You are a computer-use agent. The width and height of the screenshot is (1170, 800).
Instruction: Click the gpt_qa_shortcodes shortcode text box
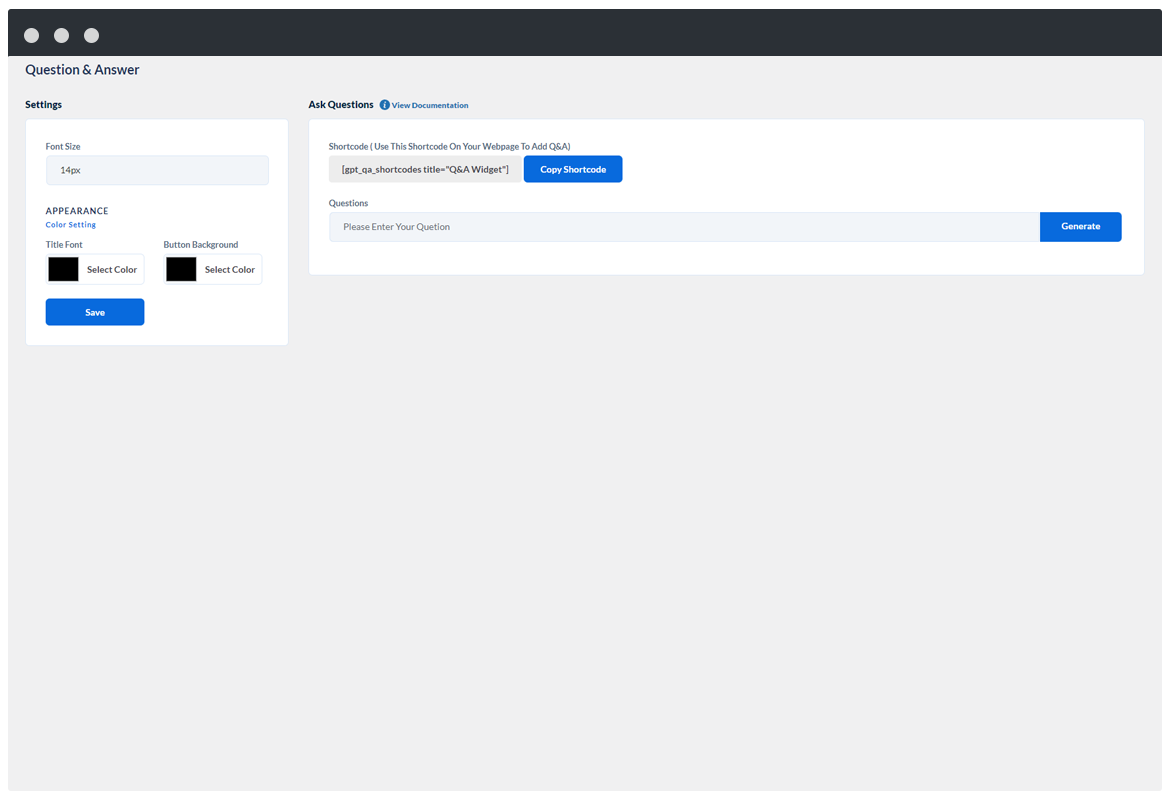pyautogui.click(x=425, y=169)
